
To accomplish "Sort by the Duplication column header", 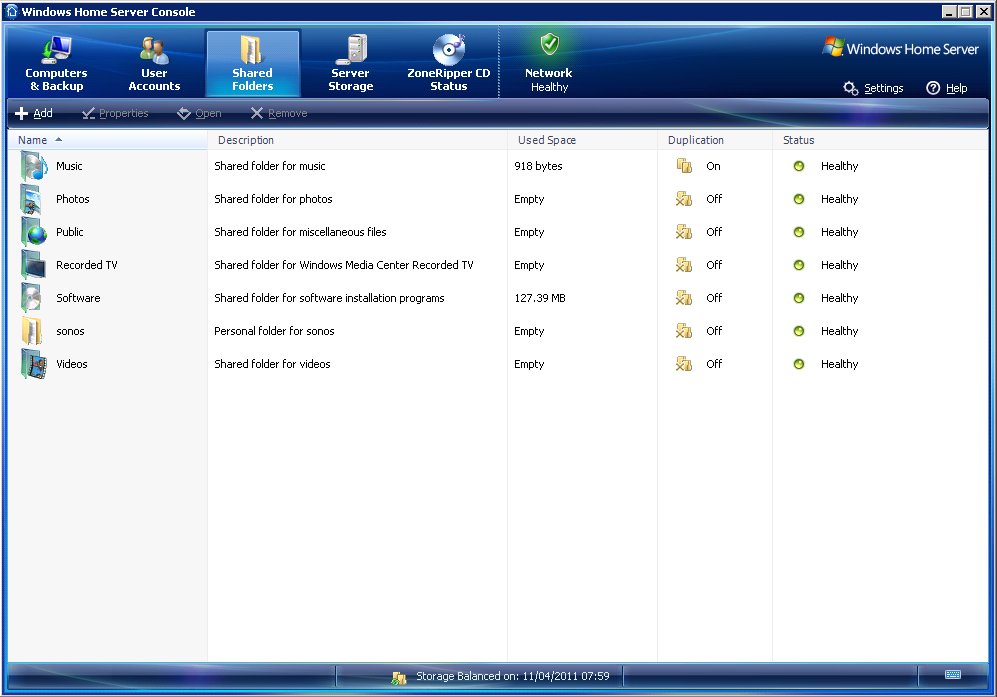I will click(x=715, y=140).
